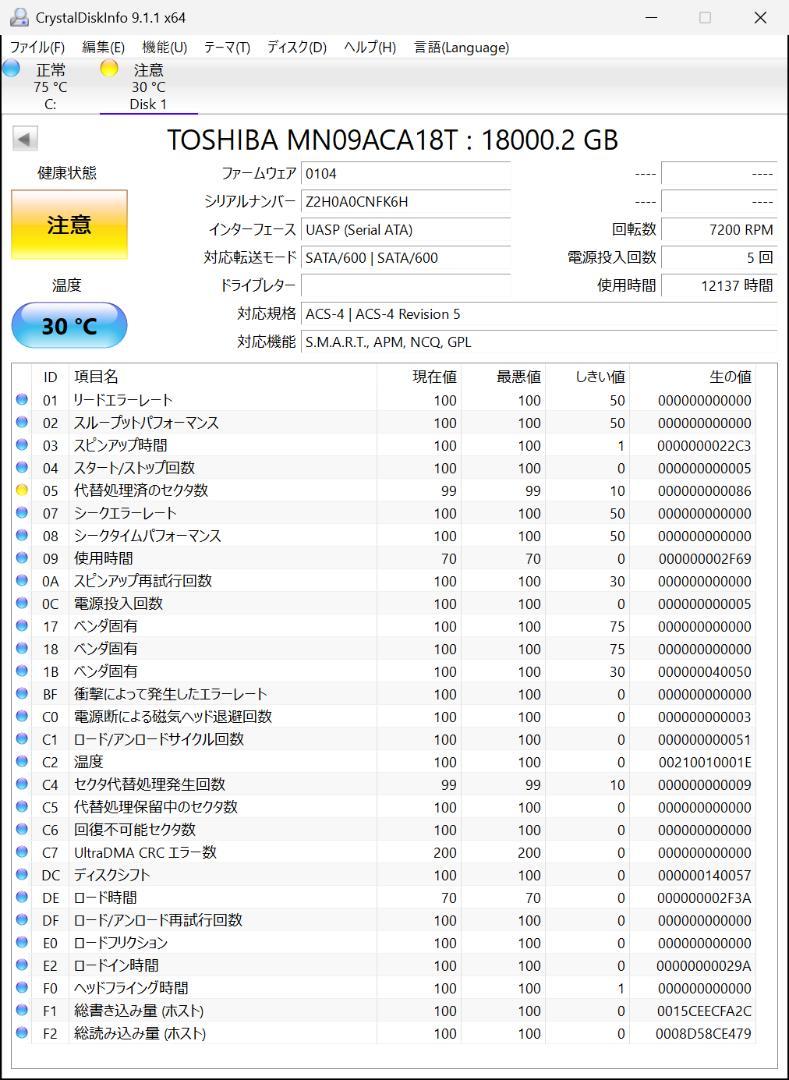The width and height of the screenshot is (789, 1080).
Task: Click the 30 °C temperature indicator button
Action: tap(70, 325)
